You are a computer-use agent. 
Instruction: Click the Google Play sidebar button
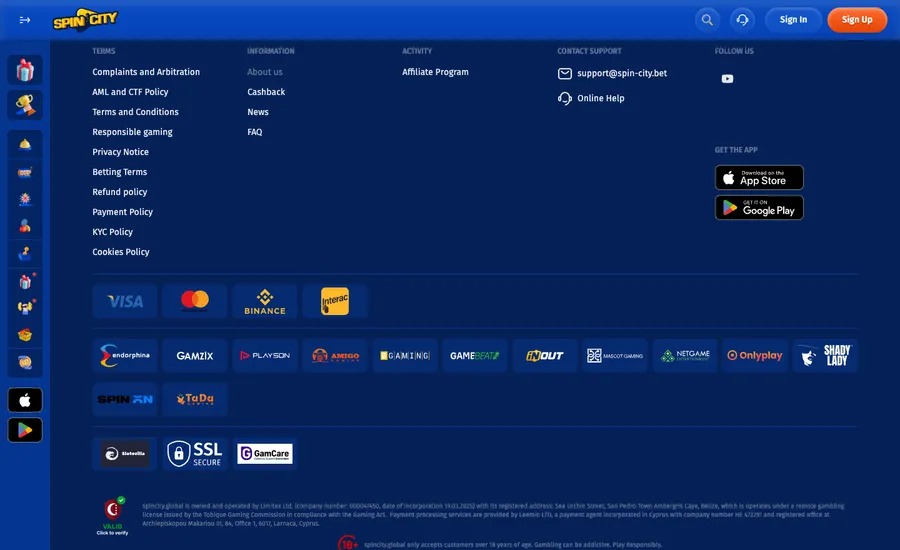pyautogui.click(x=25, y=430)
